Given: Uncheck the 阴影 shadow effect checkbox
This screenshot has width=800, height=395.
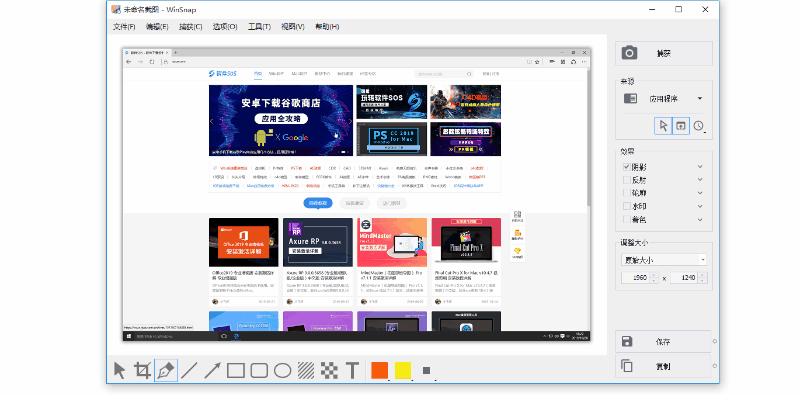Looking at the screenshot, I should [x=627, y=167].
